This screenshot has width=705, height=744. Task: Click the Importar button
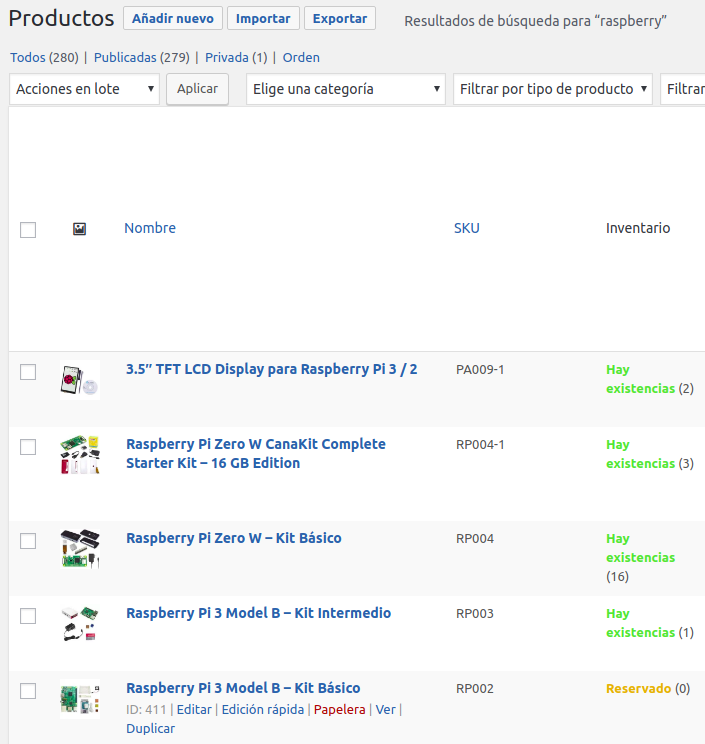pyautogui.click(x=263, y=18)
